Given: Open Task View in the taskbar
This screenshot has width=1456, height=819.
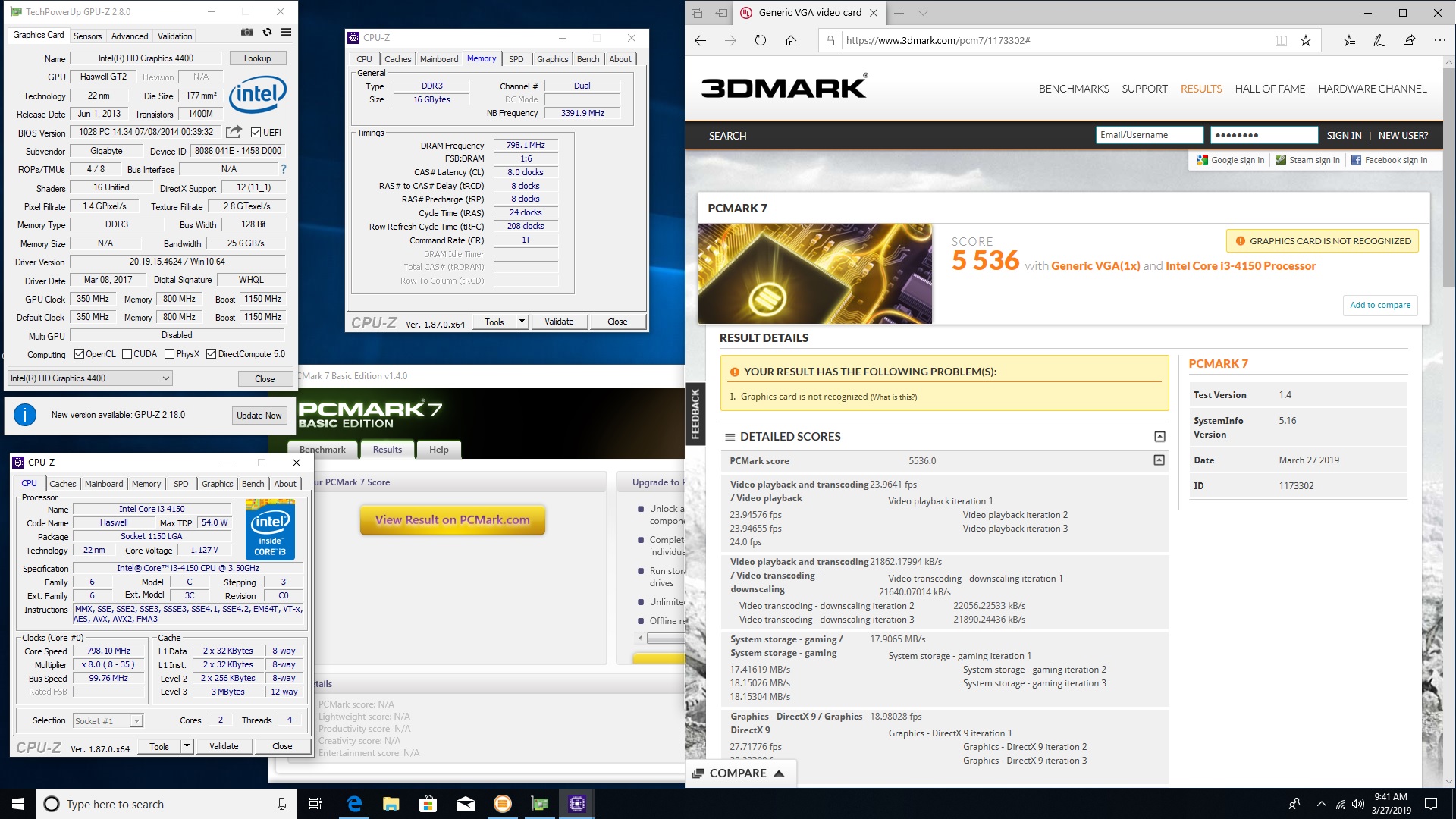Looking at the screenshot, I should coord(315,804).
